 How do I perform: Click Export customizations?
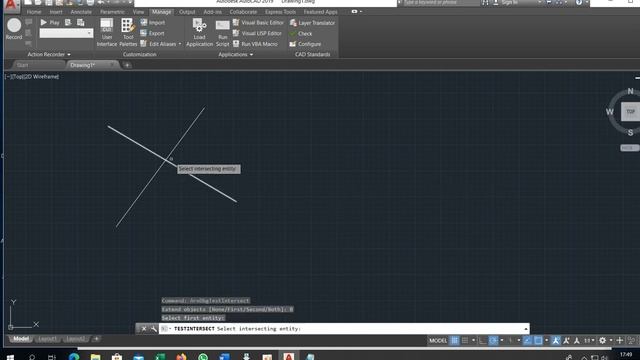tap(152, 33)
